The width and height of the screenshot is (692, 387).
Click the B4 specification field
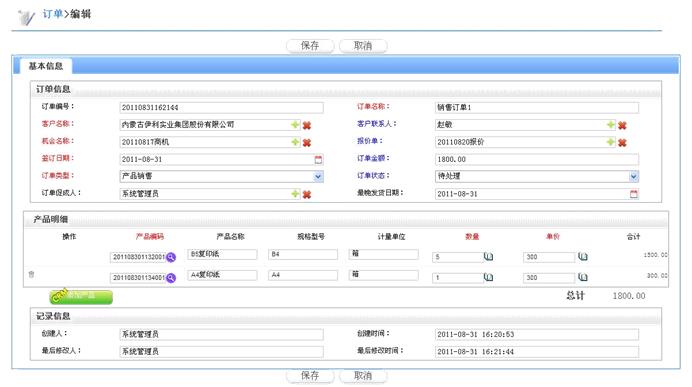pyautogui.click(x=303, y=254)
